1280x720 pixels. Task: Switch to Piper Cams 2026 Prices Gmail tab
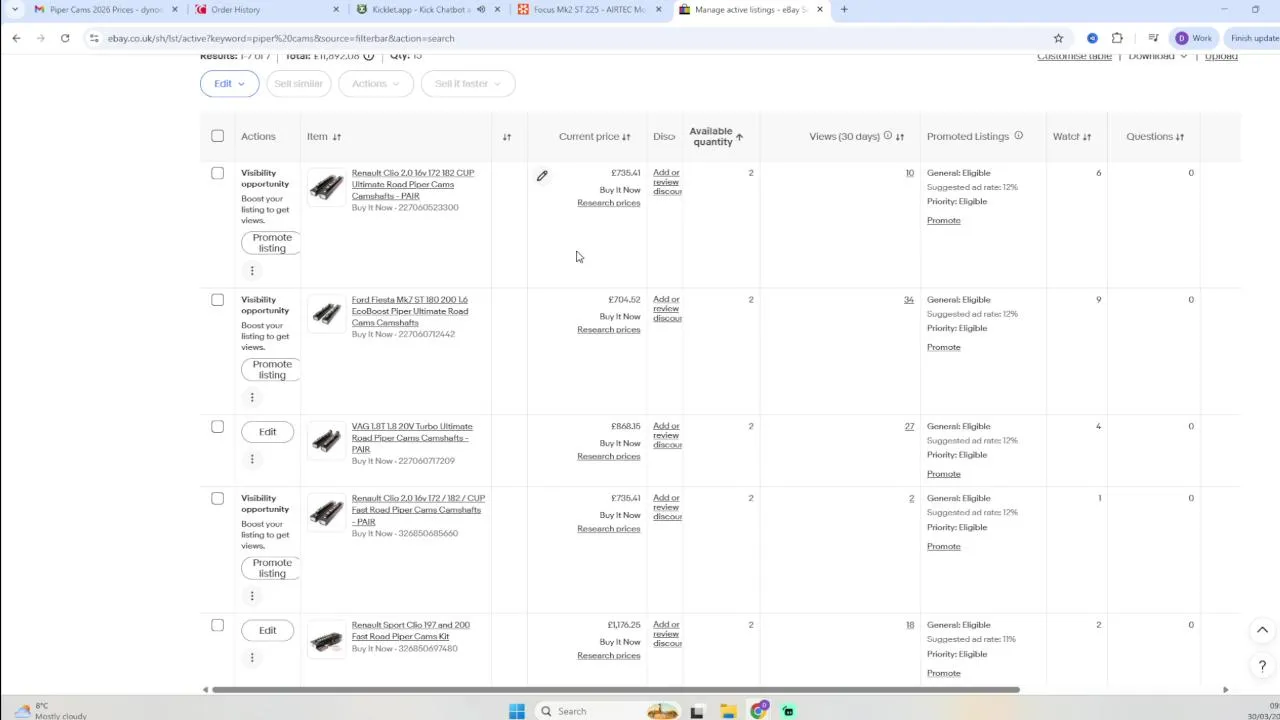point(105,9)
